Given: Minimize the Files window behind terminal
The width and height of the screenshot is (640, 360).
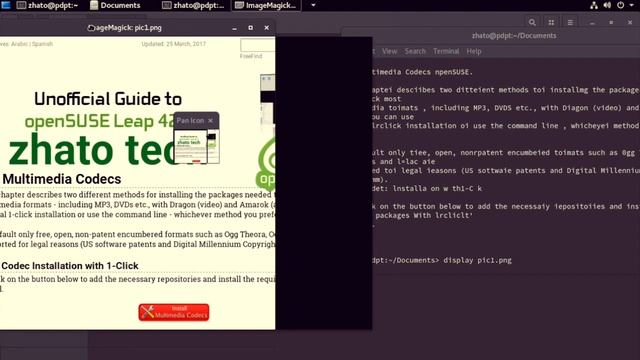Looking at the screenshot, I should point(592,23).
